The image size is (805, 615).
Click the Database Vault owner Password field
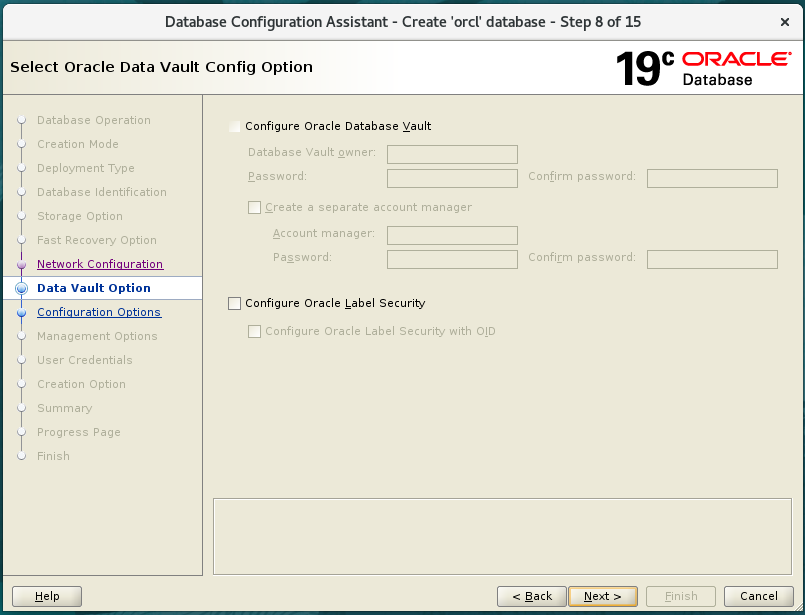point(452,178)
